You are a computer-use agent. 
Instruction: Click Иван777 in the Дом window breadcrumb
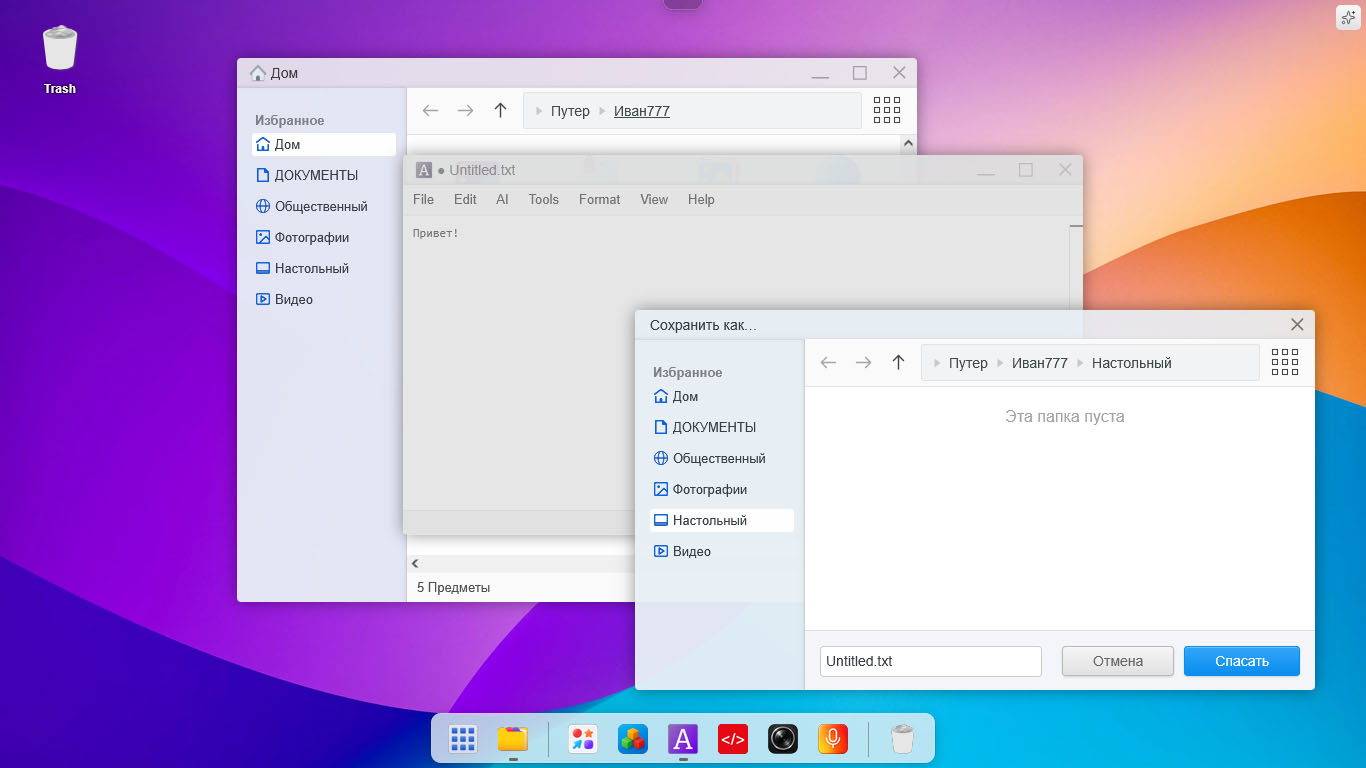point(642,111)
